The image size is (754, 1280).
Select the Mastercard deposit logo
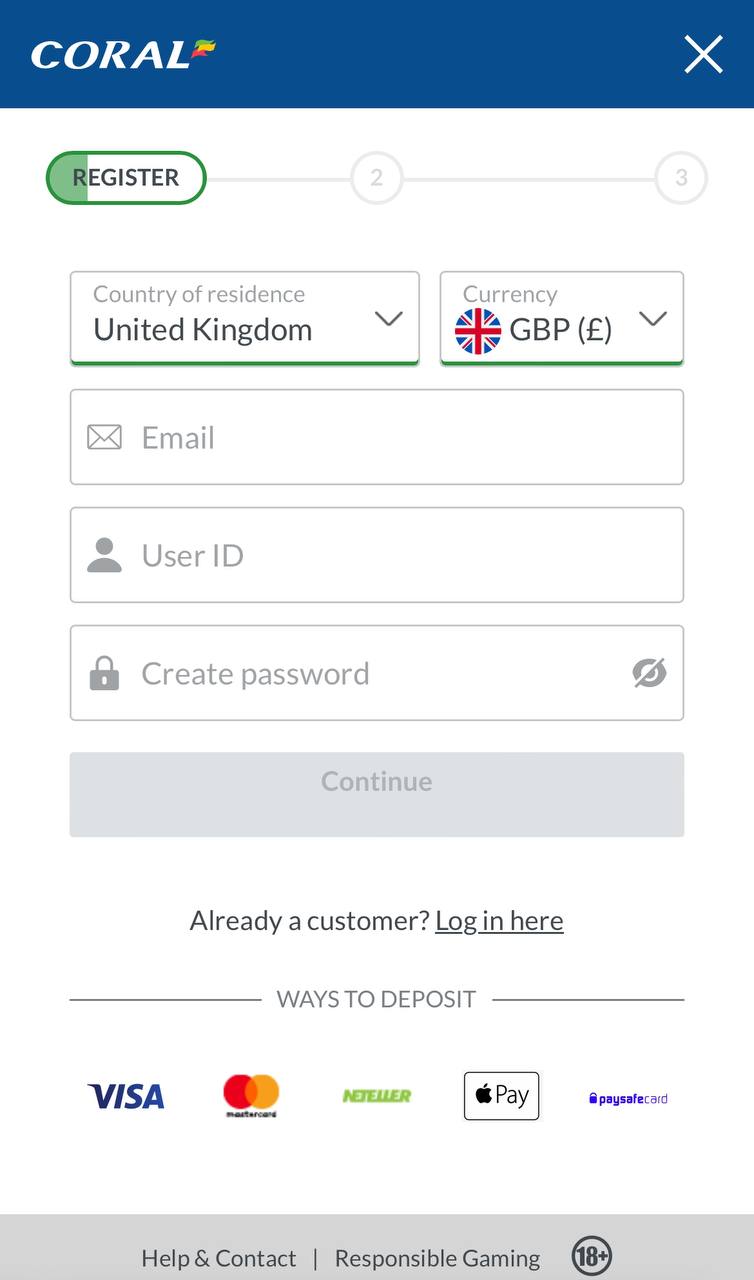click(x=251, y=1096)
